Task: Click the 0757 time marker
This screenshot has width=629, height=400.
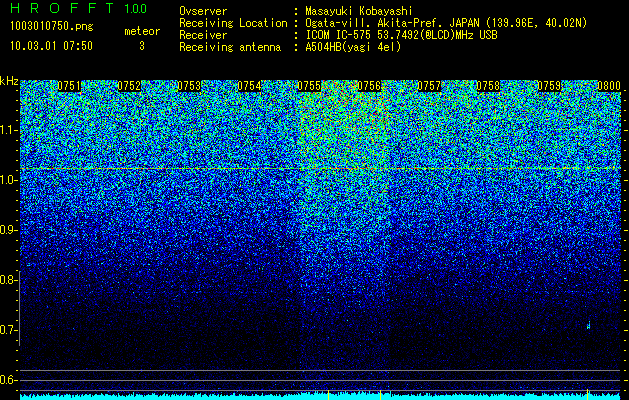Action: [429, 86]
